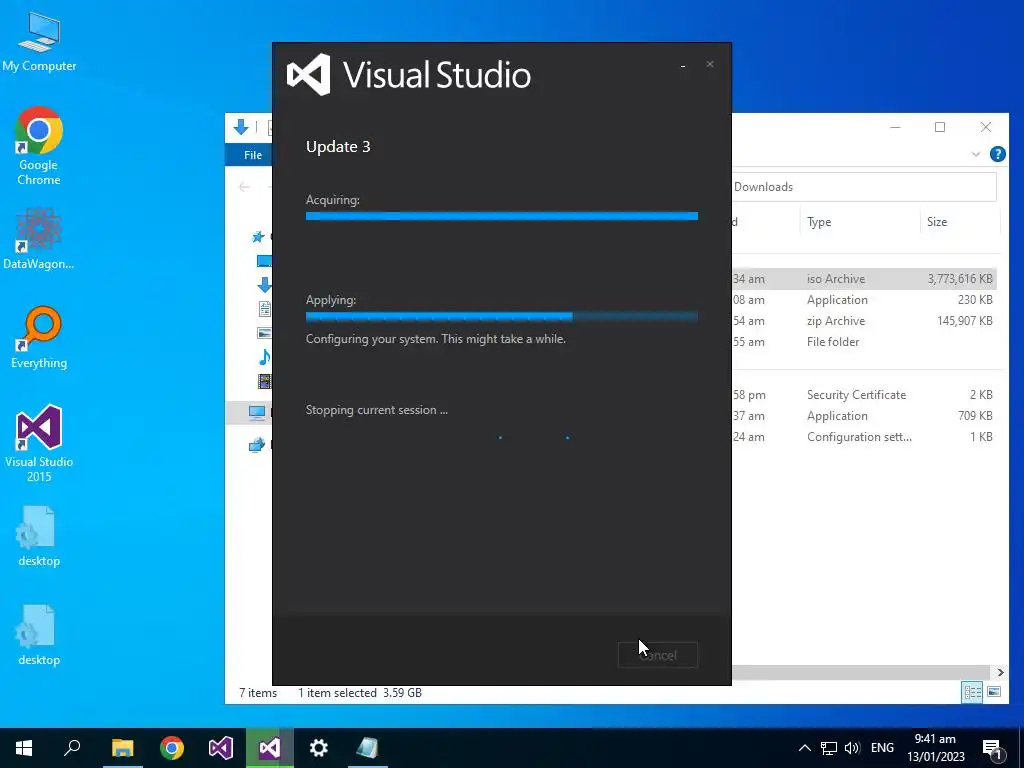Click the ENG language indicator
Screen dimensions: 1024x768
point(882,748)
